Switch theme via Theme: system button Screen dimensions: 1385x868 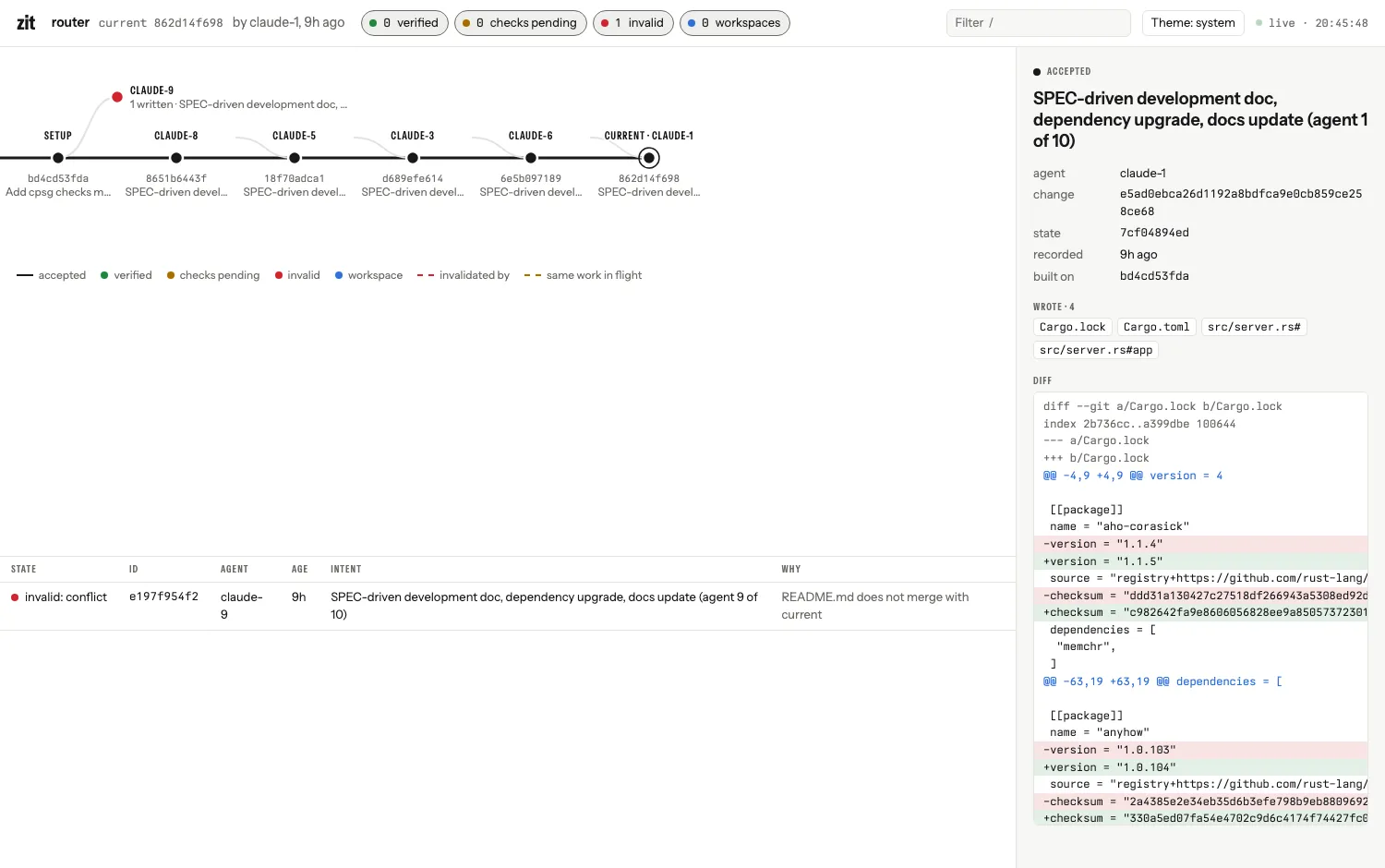[x=1193, y=23]
